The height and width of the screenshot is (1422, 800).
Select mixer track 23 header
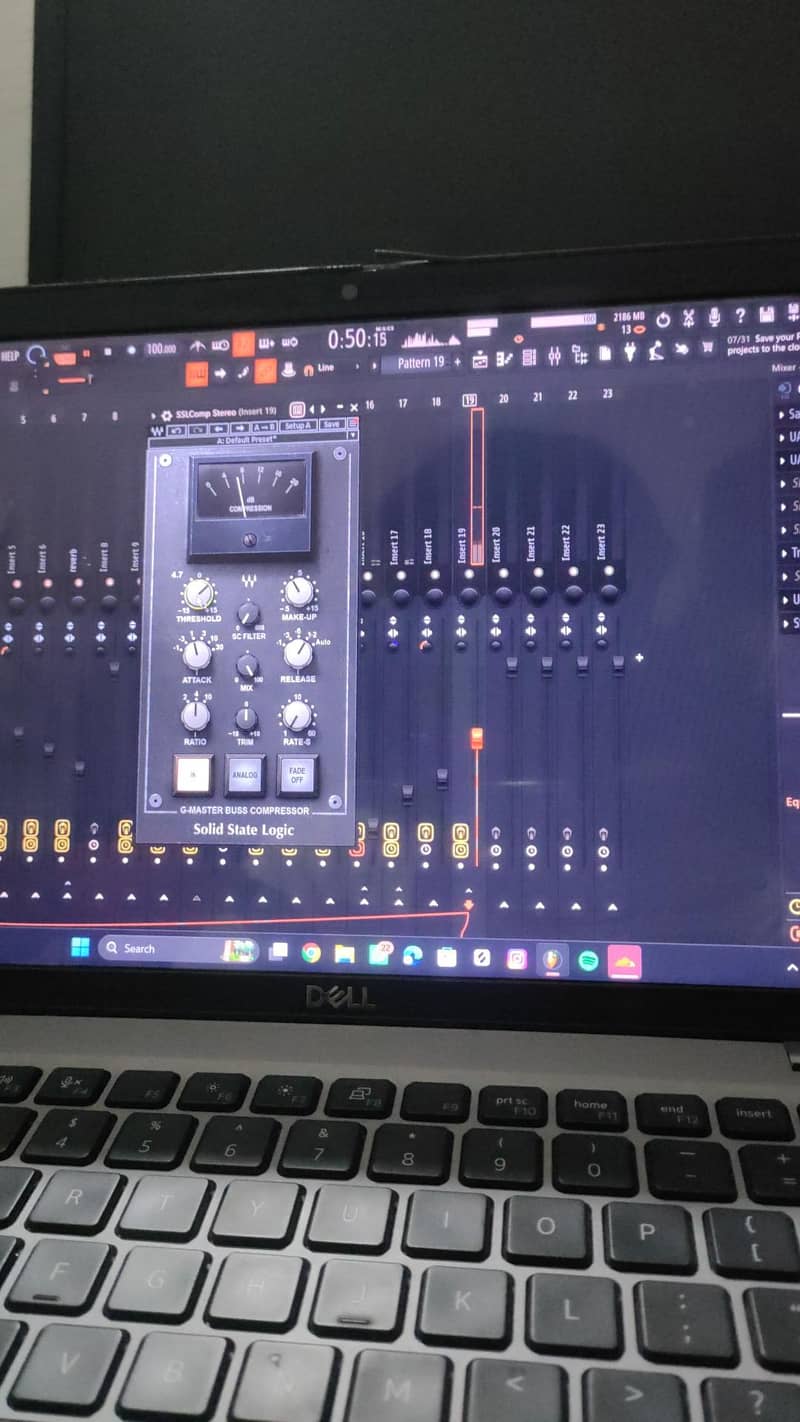[607, 395]
